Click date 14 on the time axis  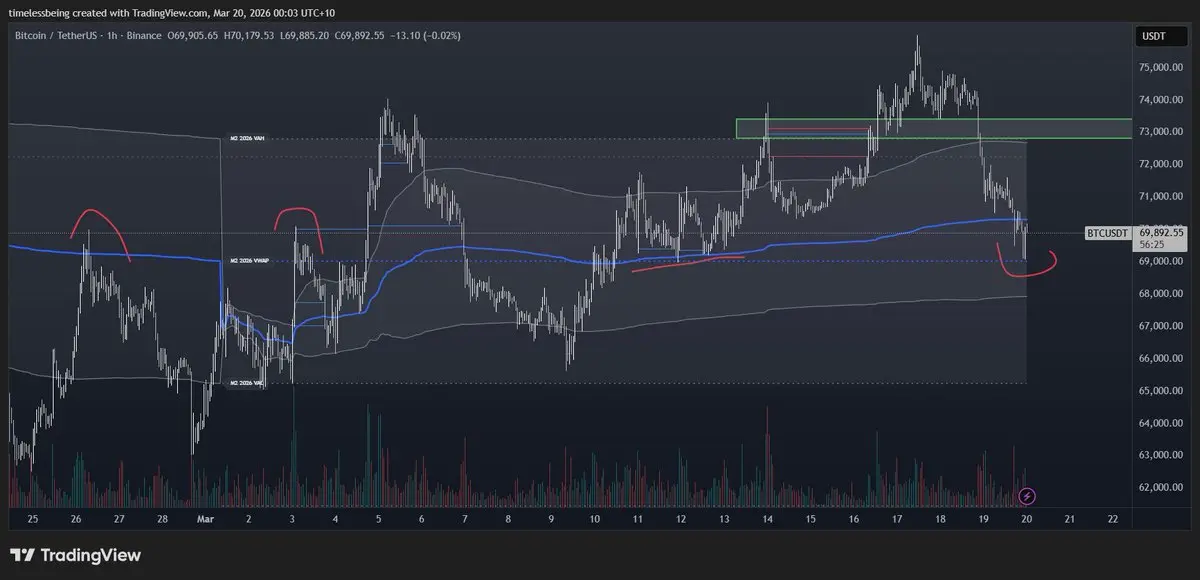coord(767,520)
